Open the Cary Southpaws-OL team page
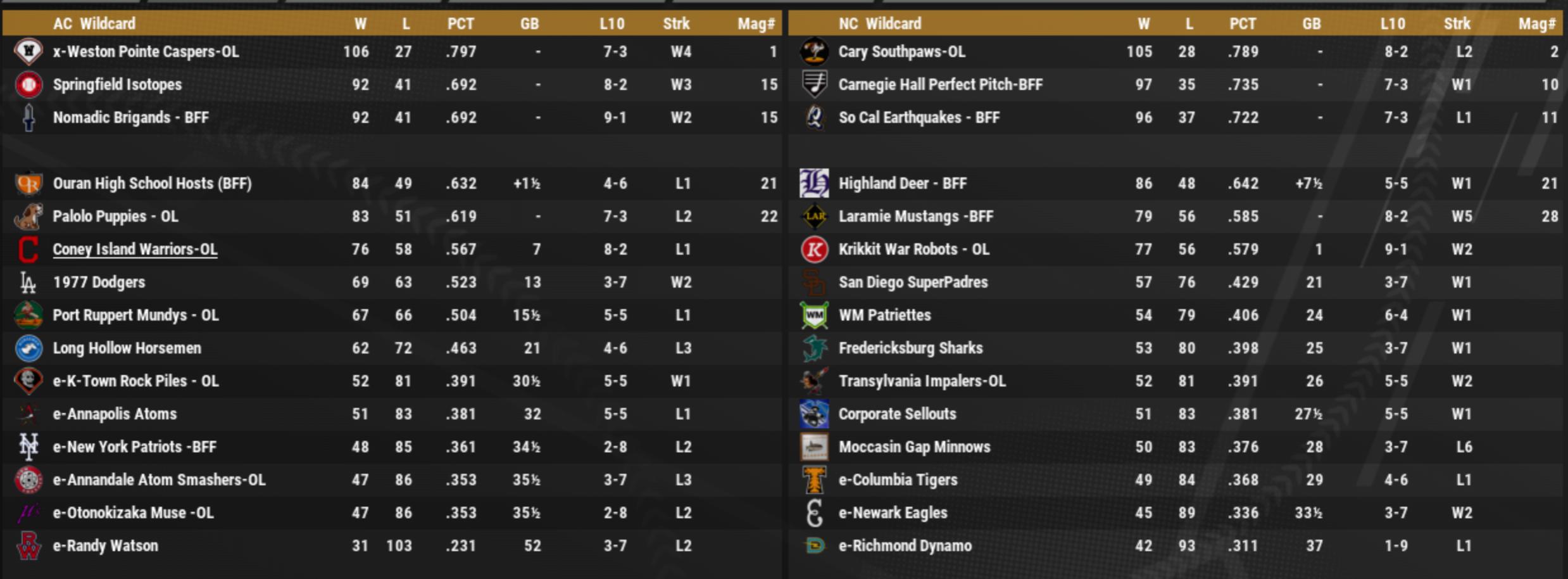The image size is (1568, 579). [901, 52]
